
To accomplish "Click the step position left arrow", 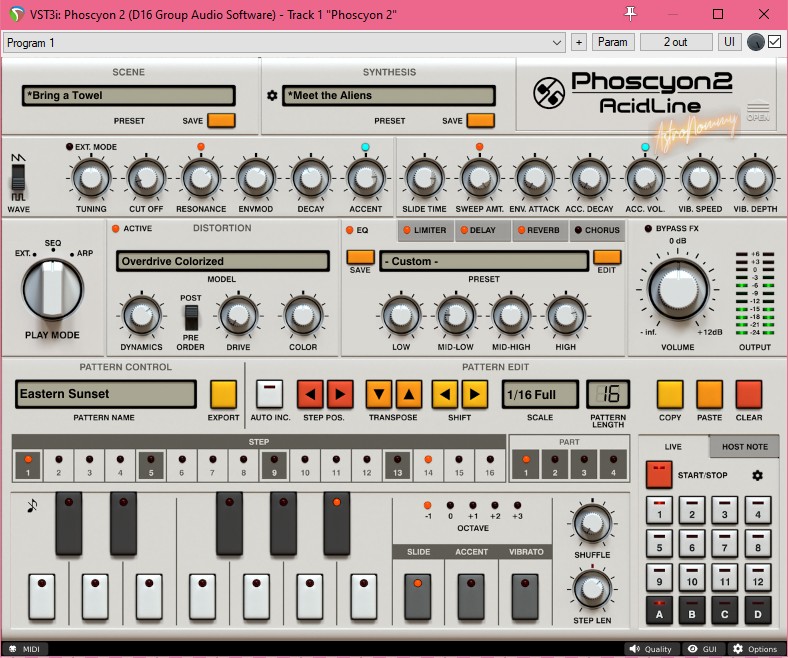I will (x=311, y=394).
